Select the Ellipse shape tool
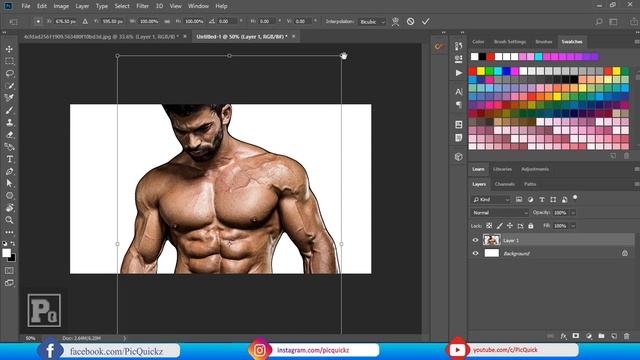 pyautogui.click(x=9, y=196)
